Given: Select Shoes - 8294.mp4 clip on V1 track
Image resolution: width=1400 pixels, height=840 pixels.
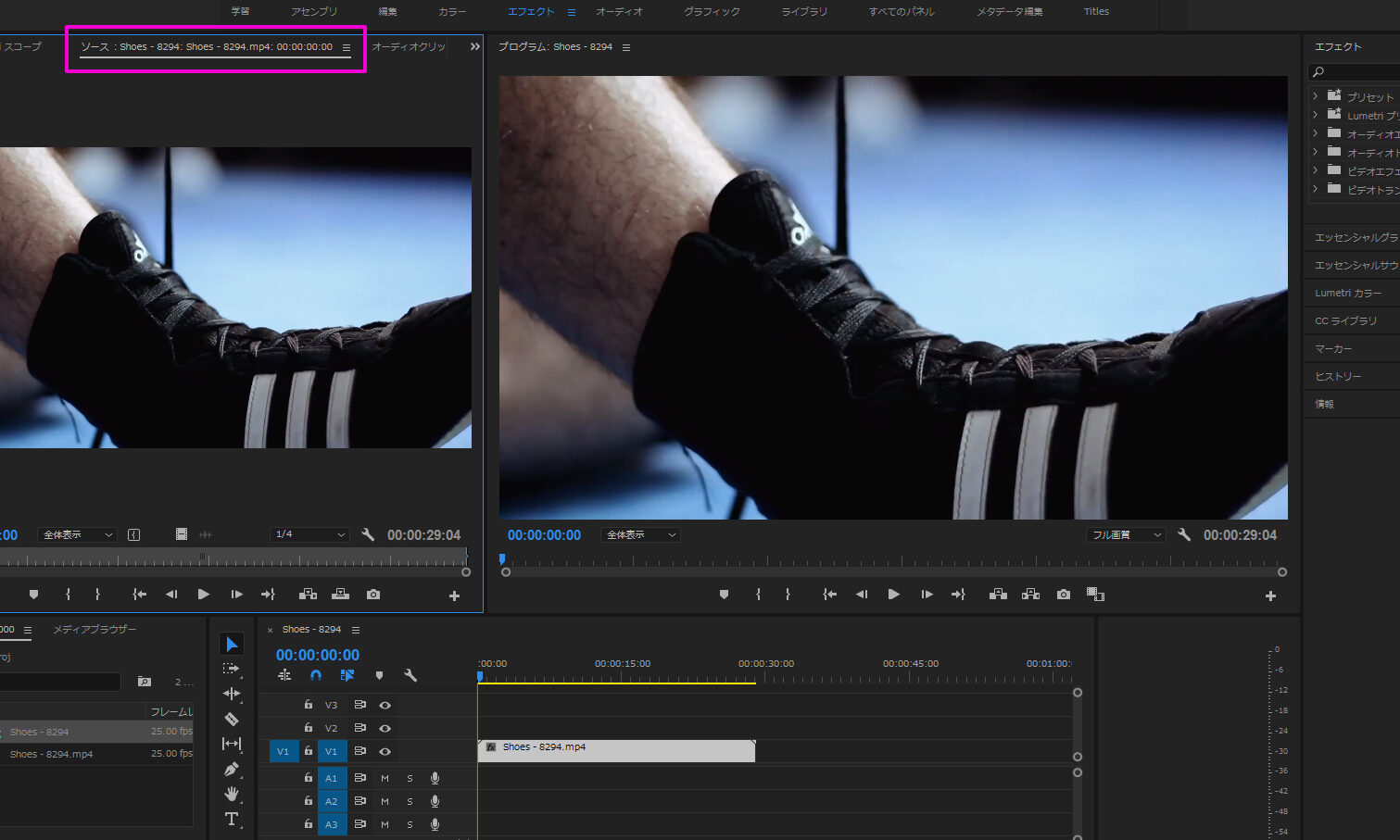Looking at the screenshot, I should (616, 751).
